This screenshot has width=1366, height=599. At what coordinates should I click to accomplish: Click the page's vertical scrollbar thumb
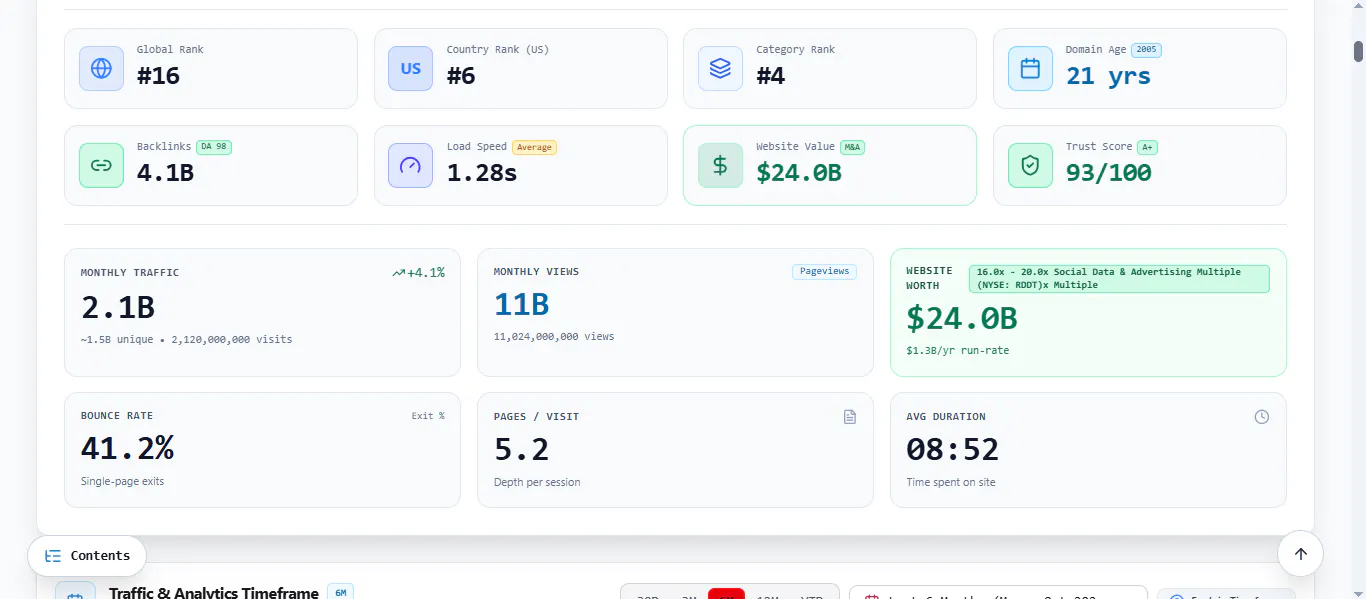[1359, 51]
